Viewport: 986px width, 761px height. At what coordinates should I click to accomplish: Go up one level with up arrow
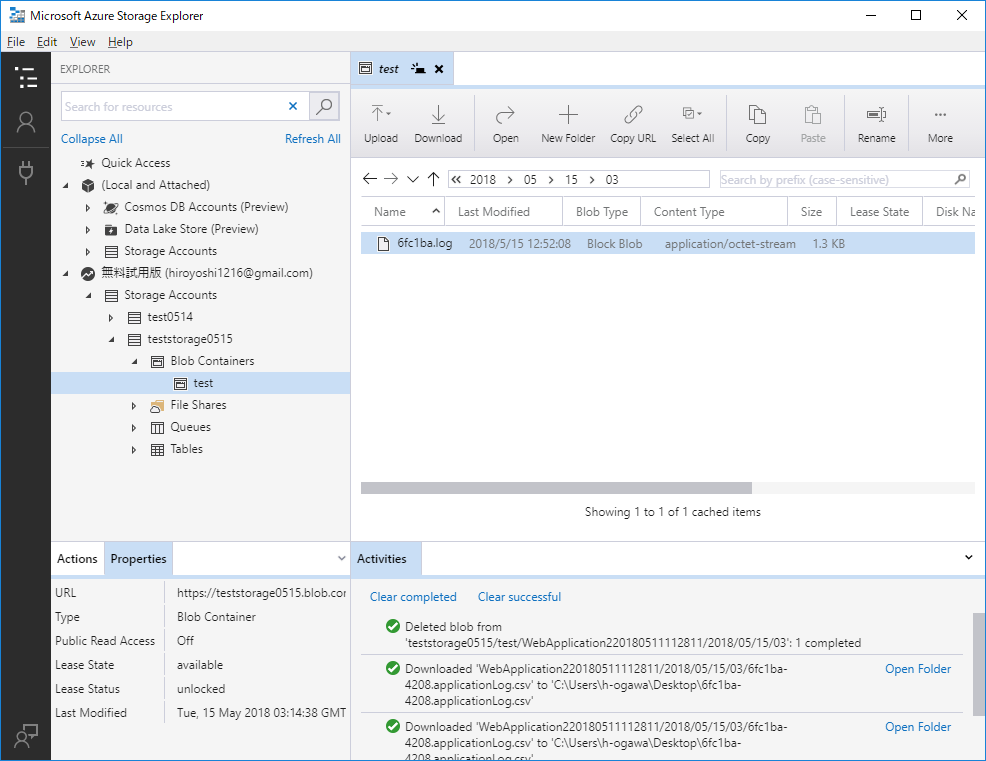pyautogui.click(x=433, y=179)
